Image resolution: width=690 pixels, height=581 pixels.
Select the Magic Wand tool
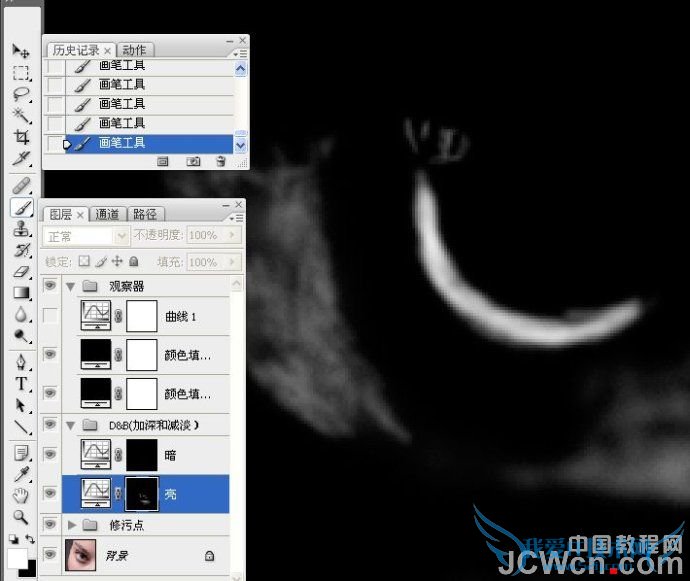point(21,115)
